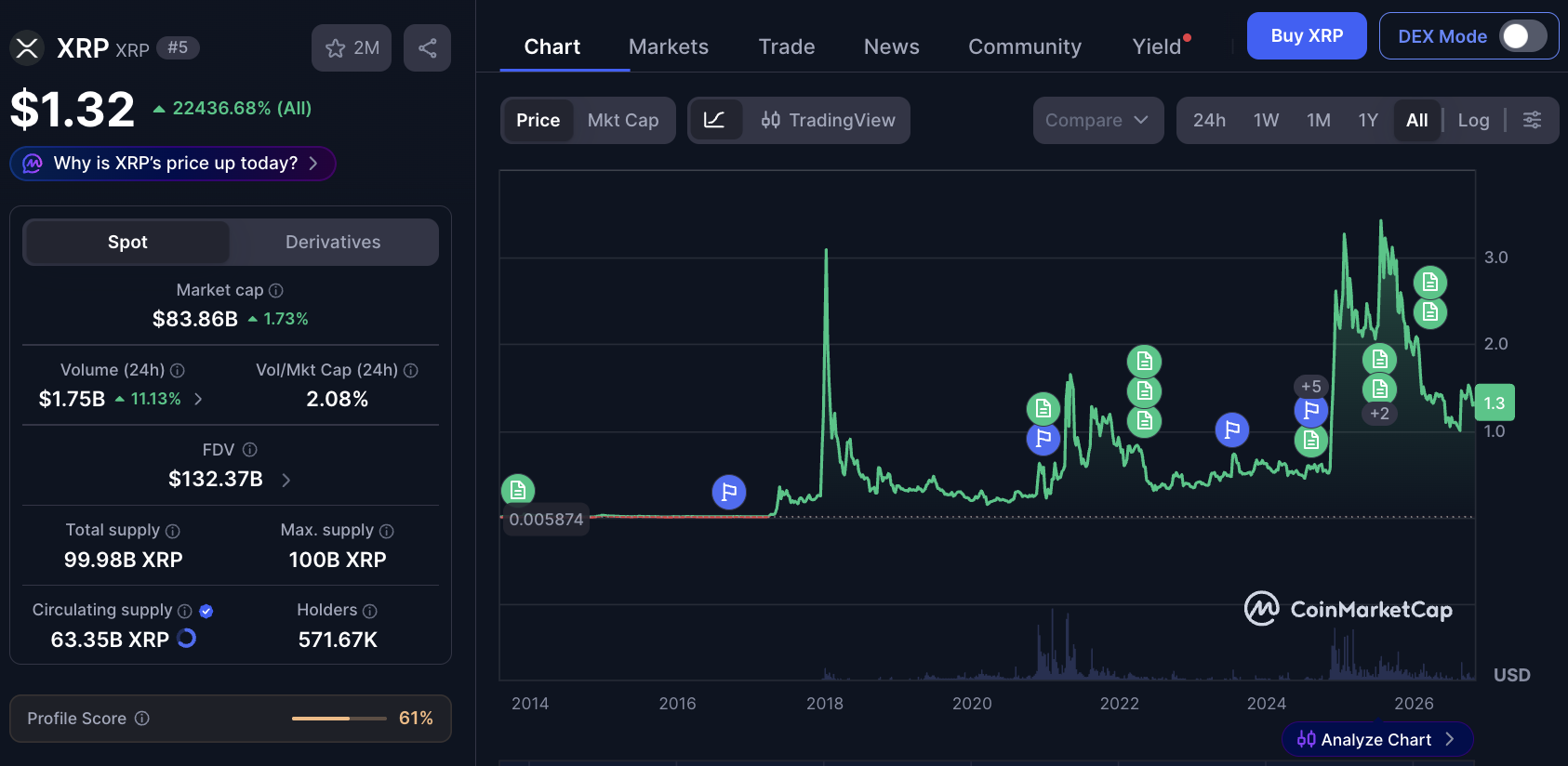Image resolution: width=1568 pixels, height=766 pixels.
Task: Click the 2014 news marker on chart
Action: tap(518, 489)
